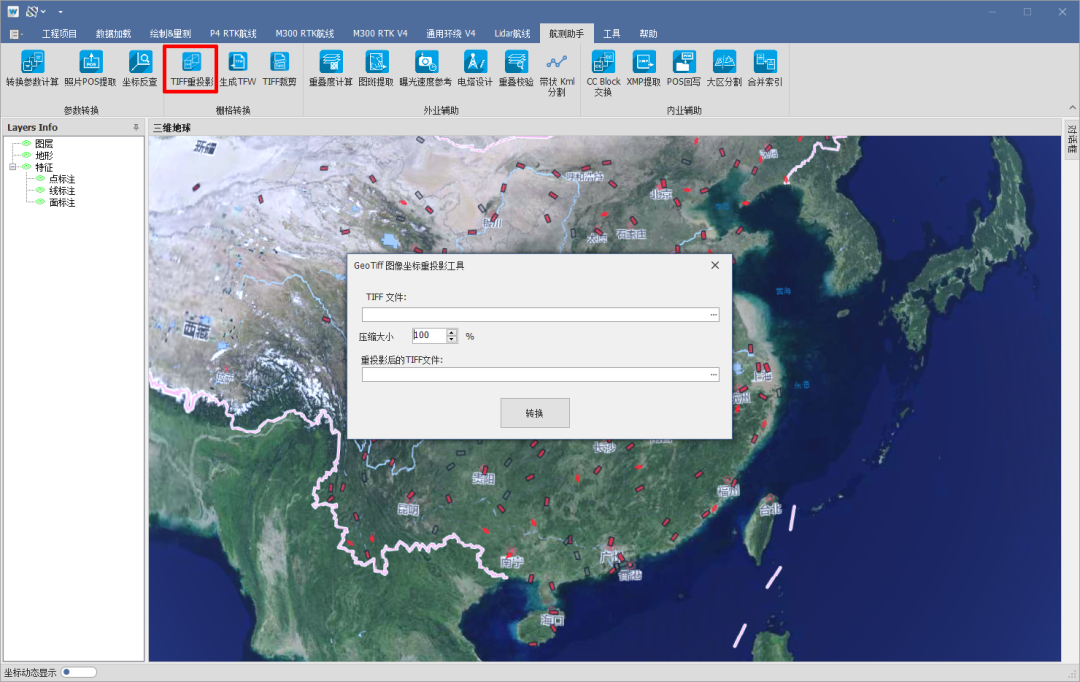Open the POS回写 tool
The height and width of the screenshot is (682, 1080).
683,69
